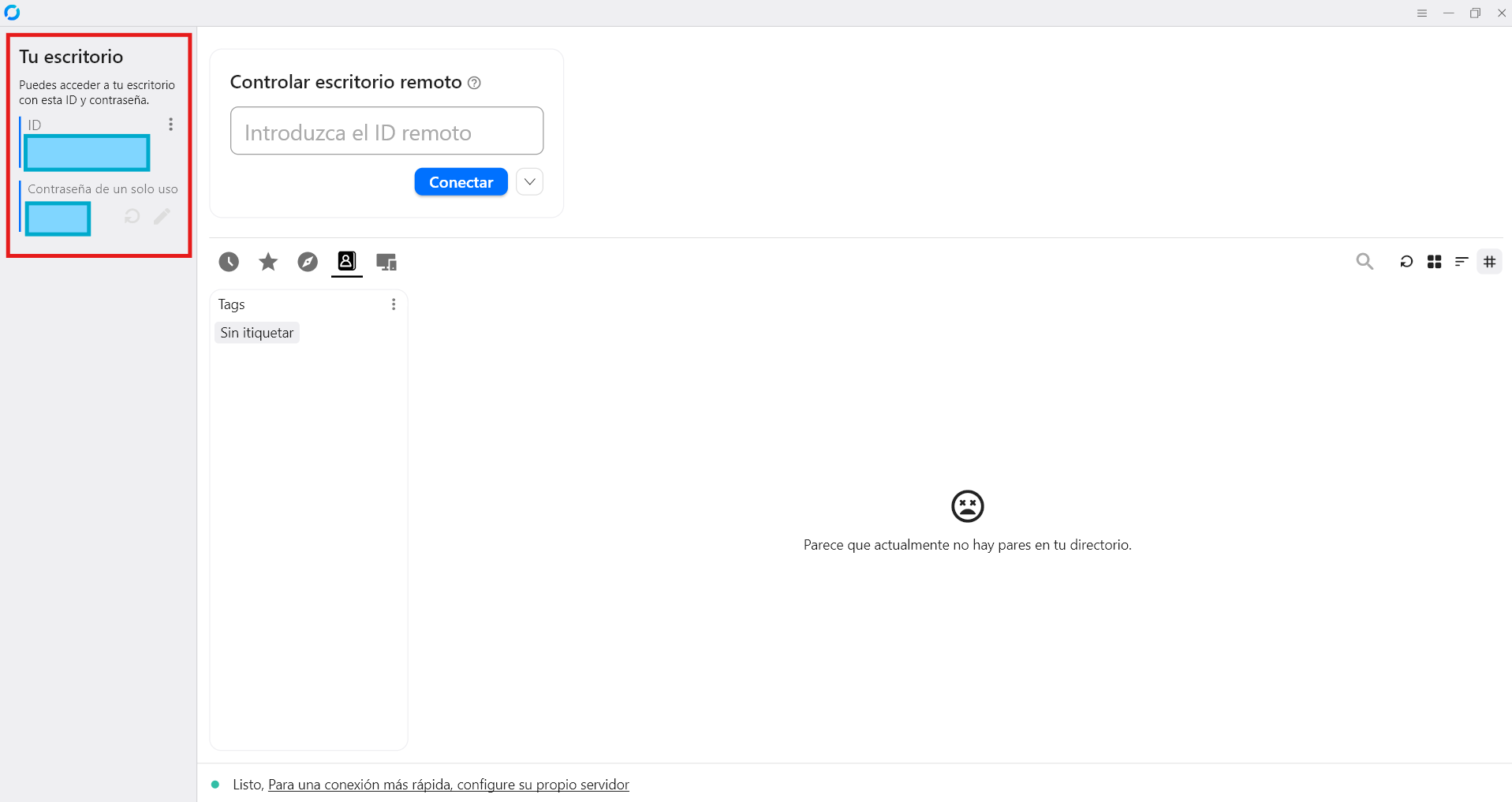Click the 'Parece que actualmente no hay pares' message
This screenshot has width=1512, height=802.
968,545
